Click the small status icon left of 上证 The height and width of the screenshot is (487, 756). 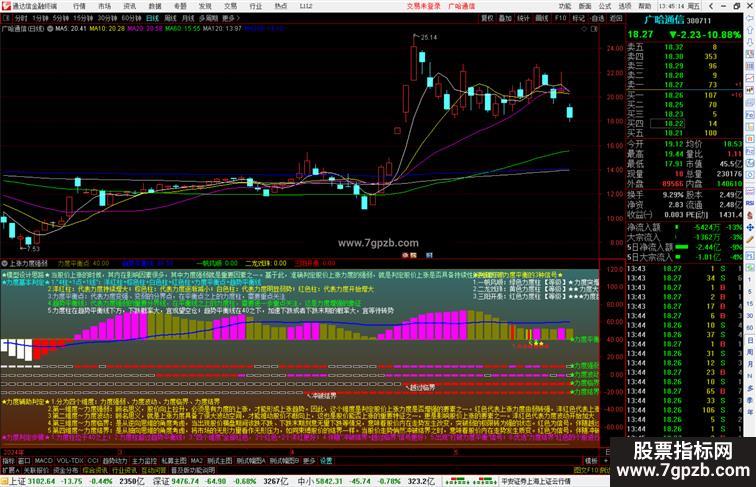tap(4, 481)
